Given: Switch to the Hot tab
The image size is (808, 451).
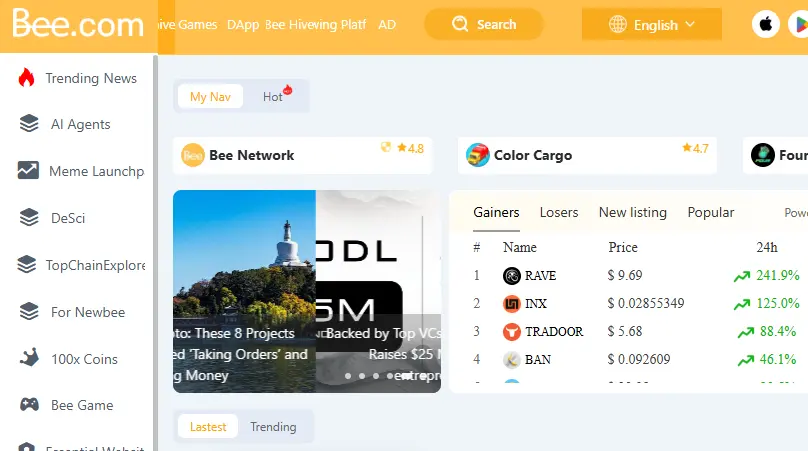Looking at the screenshot, I should click(275, 96).
